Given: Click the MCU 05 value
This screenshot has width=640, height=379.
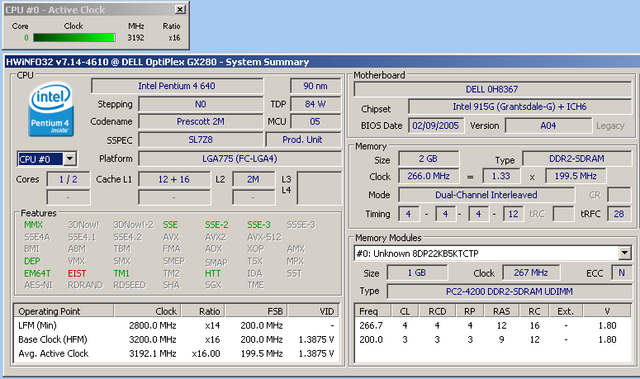Looking at the screenshot, I should (315, 122).
